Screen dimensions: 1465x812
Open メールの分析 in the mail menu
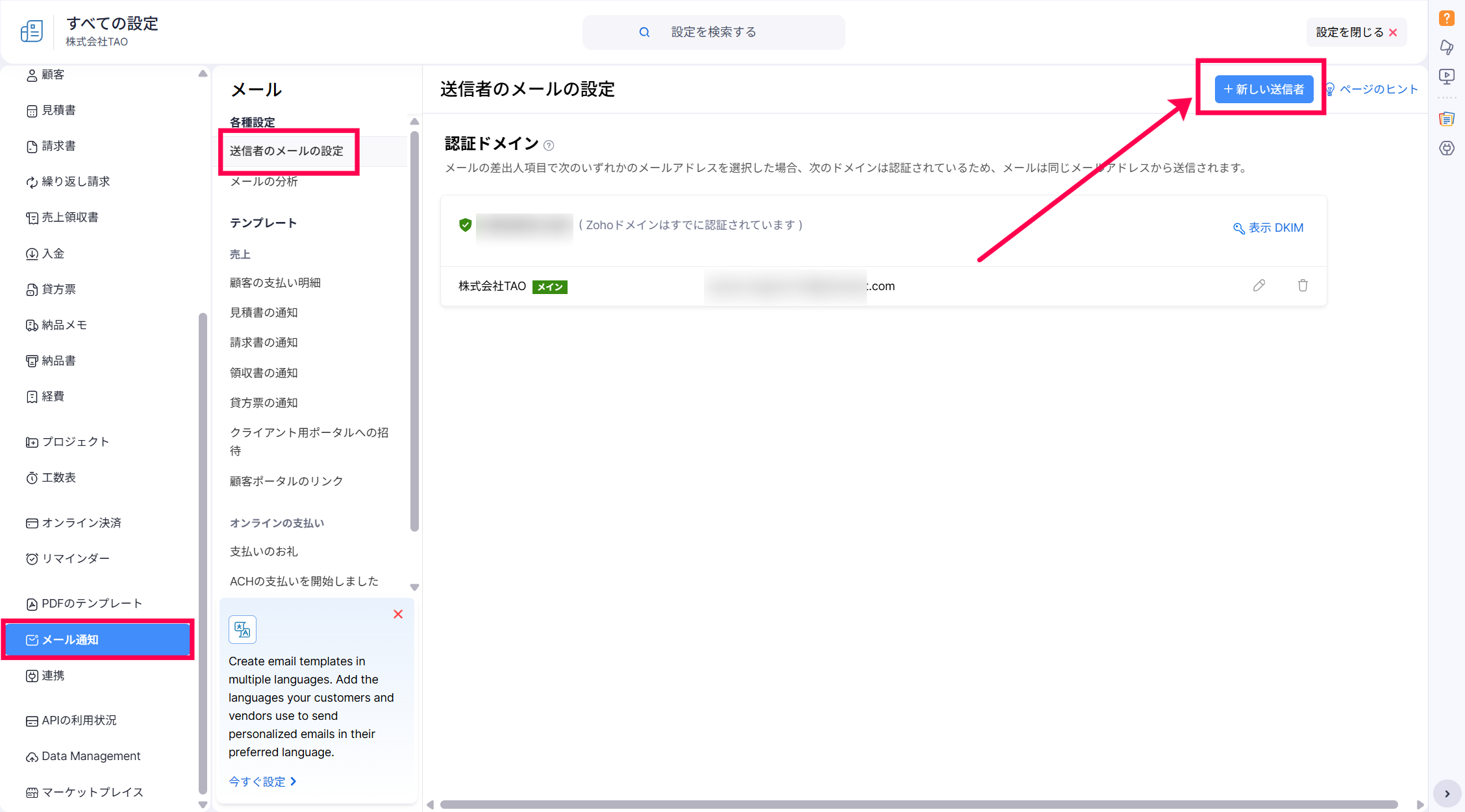click(x=264, y=182)
